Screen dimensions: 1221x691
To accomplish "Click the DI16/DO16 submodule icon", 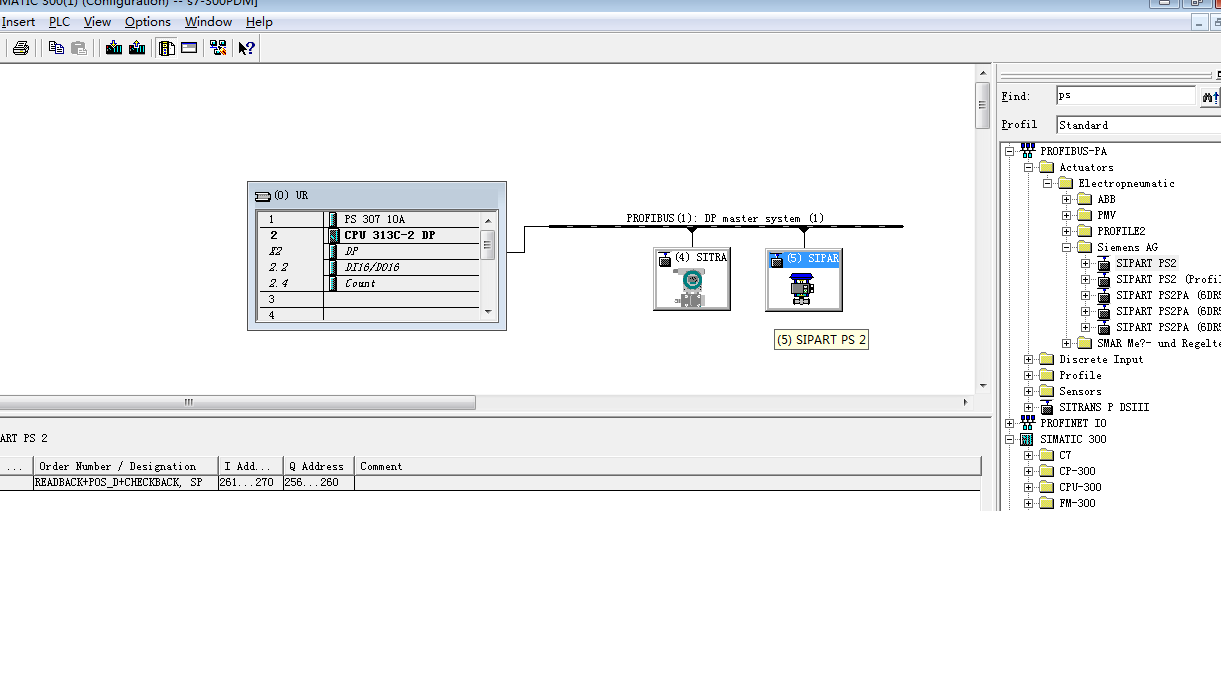I will (x=332, y=267).
